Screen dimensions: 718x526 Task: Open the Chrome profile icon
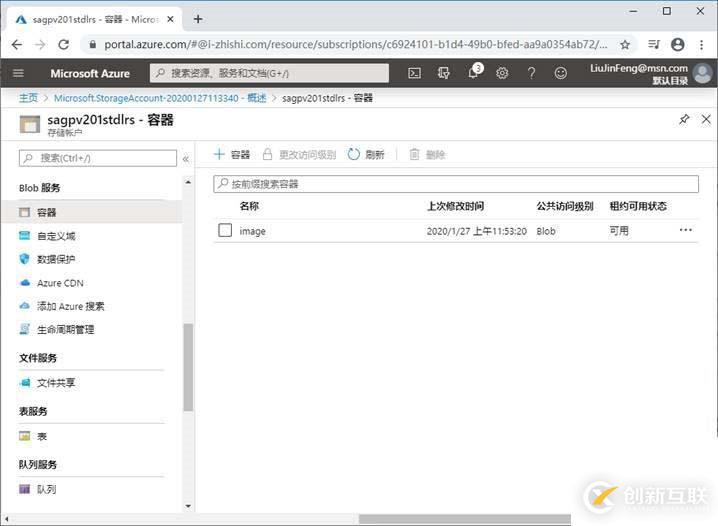(678, 44)
